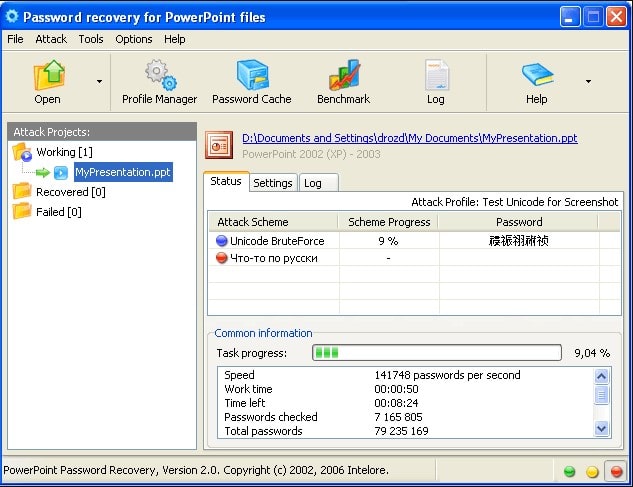Click the info list scrollbar thumb

coord(602,395)
